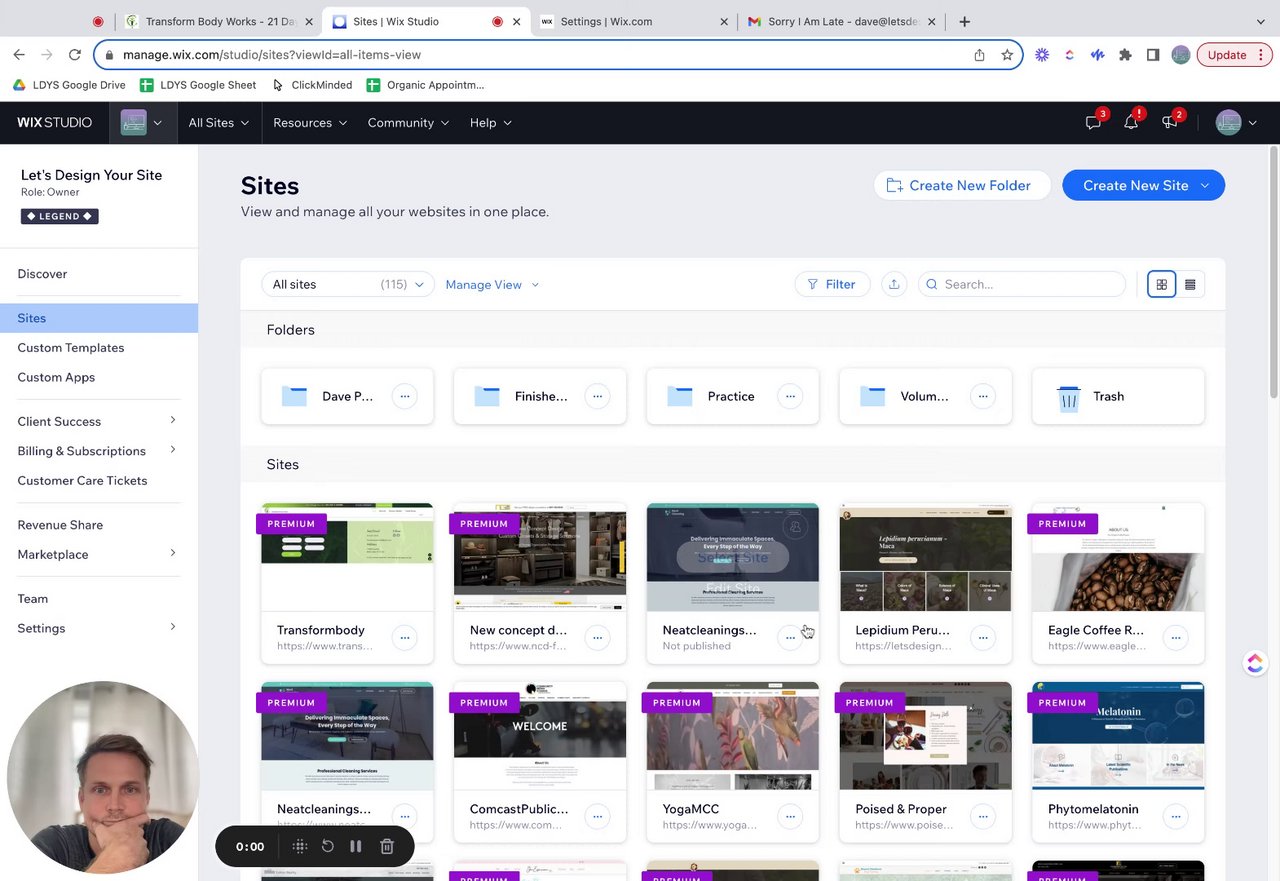The height and width of the screenshot is (881, 1280).
Task: Open more actions for ComcastPublic site
Action: coord(598,816)
